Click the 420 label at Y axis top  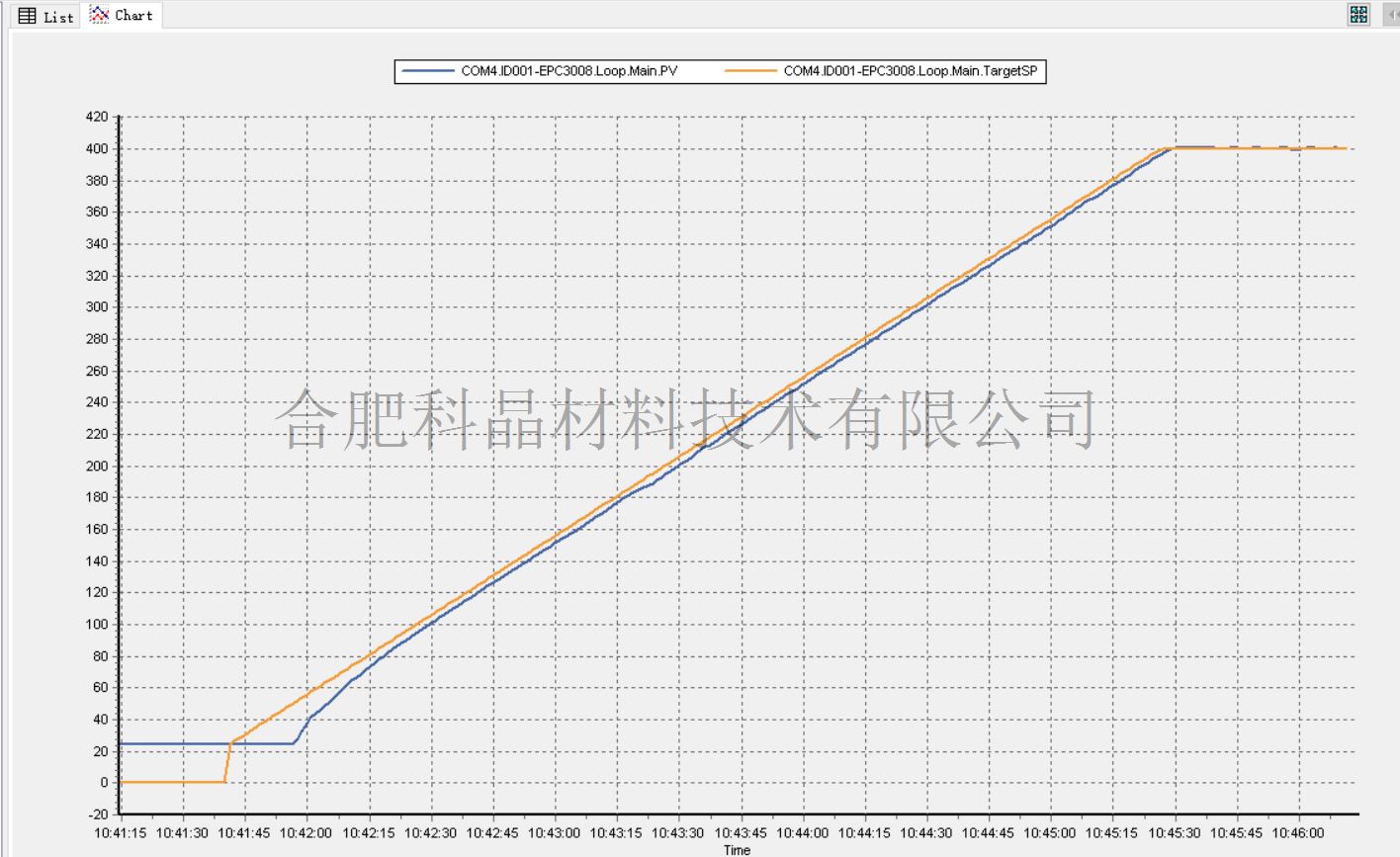[x=96, y=117]
